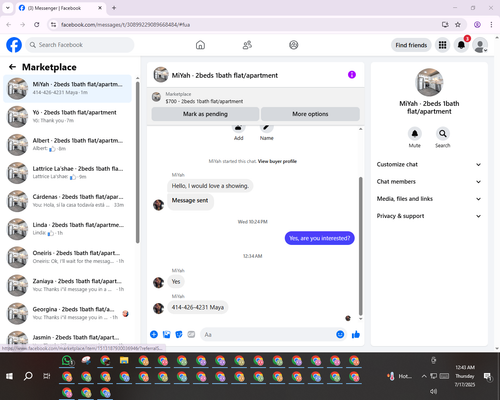This screenshot has width=500, height=400.
Task: Open File Explorer from taskbar
Action: (124, 361)
